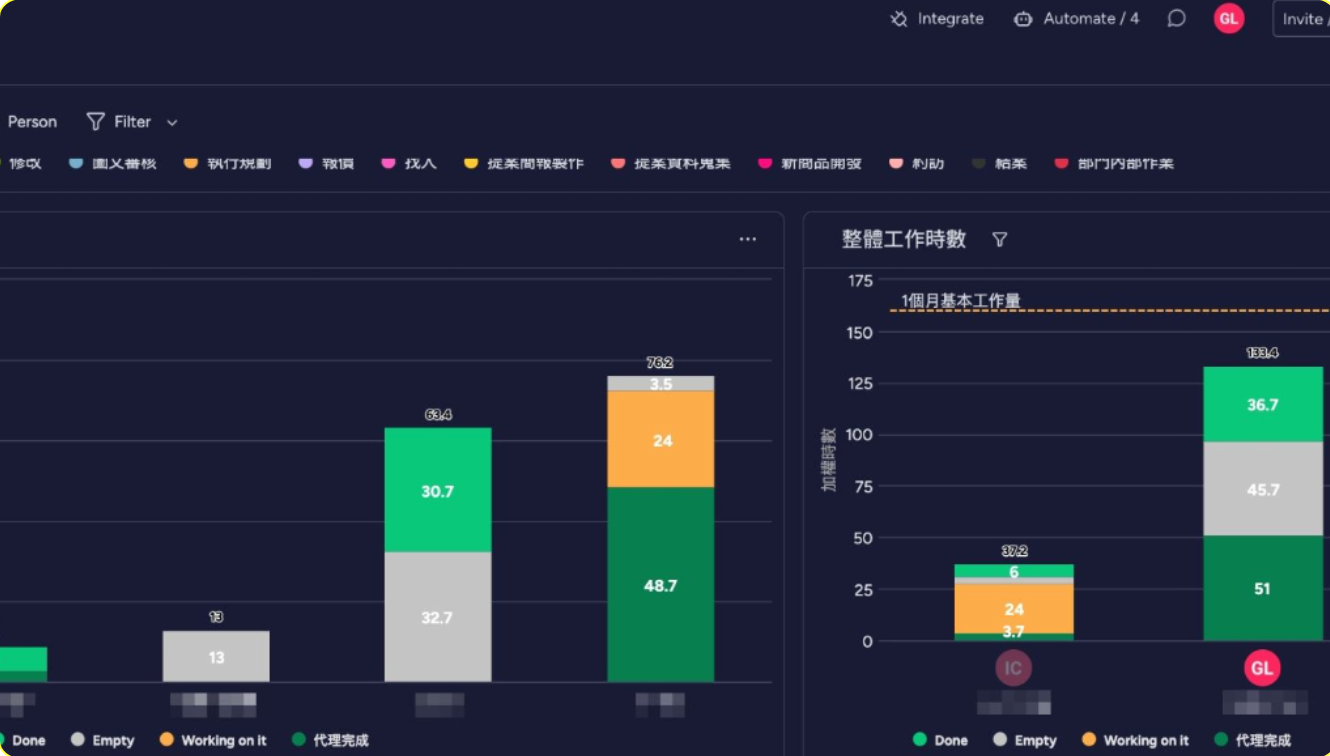Viewport: 1330px width, 756px height.
Task: Click the IC person avatar under chart
Action: coord(1014,667)
